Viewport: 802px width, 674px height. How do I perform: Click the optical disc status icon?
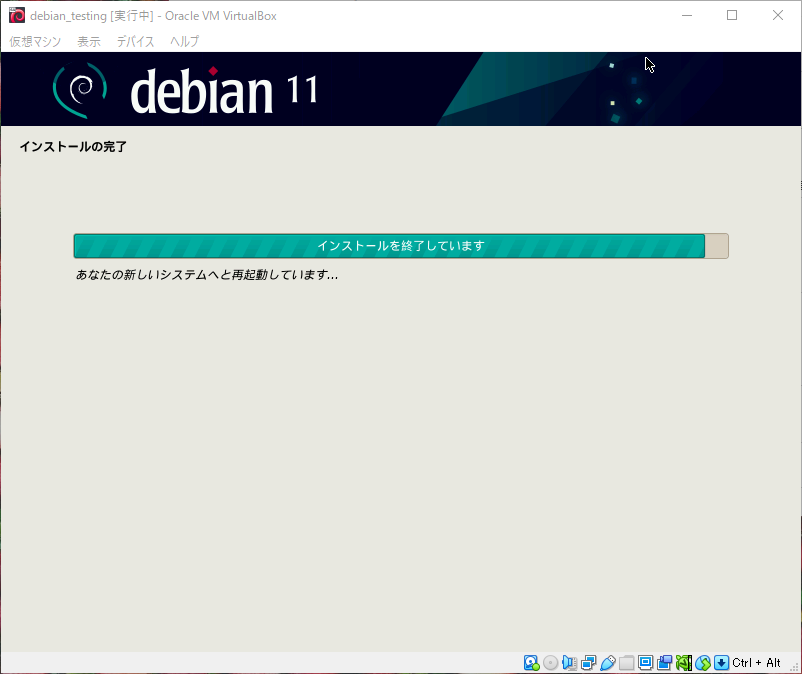(550, 663)
